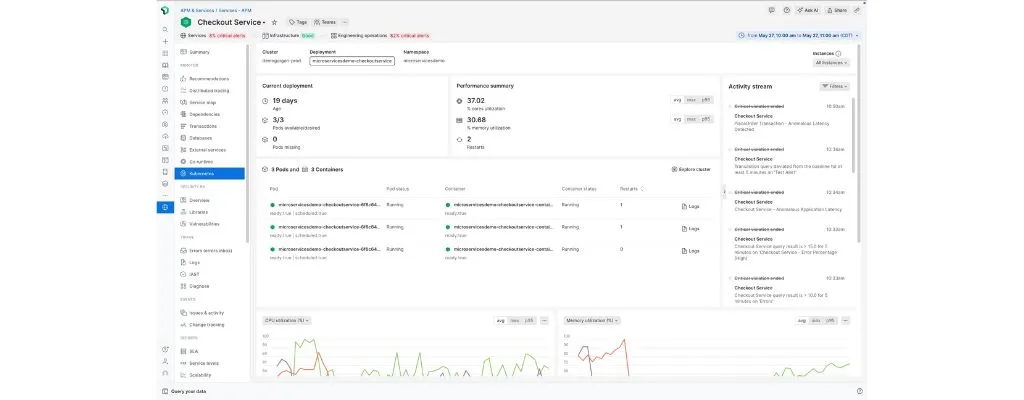The height and width of the screenshot is (400, 1024).
Task: Open the feedback chat bubble icon
Action: point(772,10)
